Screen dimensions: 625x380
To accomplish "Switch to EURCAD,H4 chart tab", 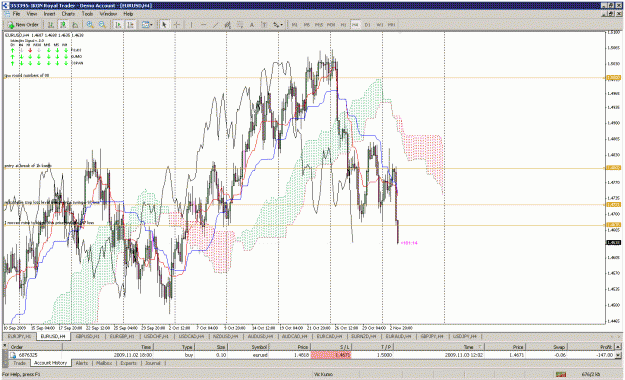I will 329,337.
